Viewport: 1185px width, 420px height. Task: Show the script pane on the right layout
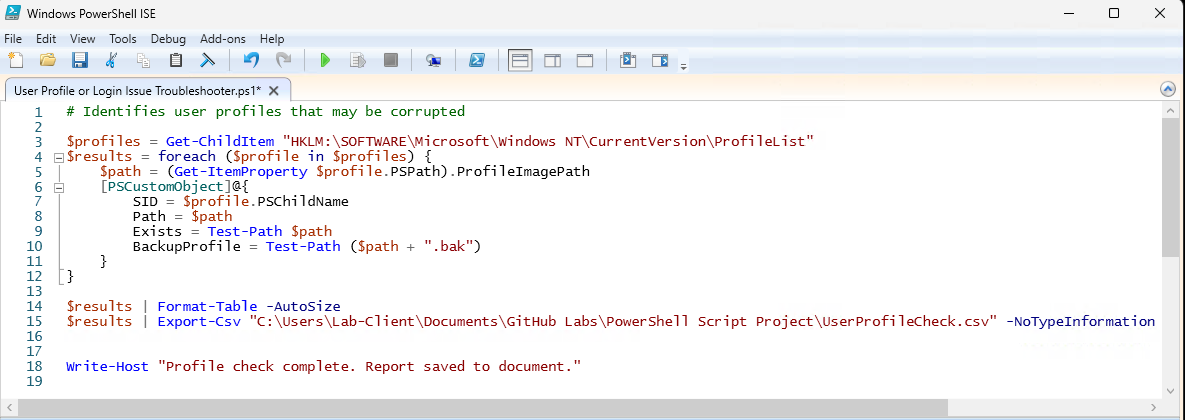552,60
